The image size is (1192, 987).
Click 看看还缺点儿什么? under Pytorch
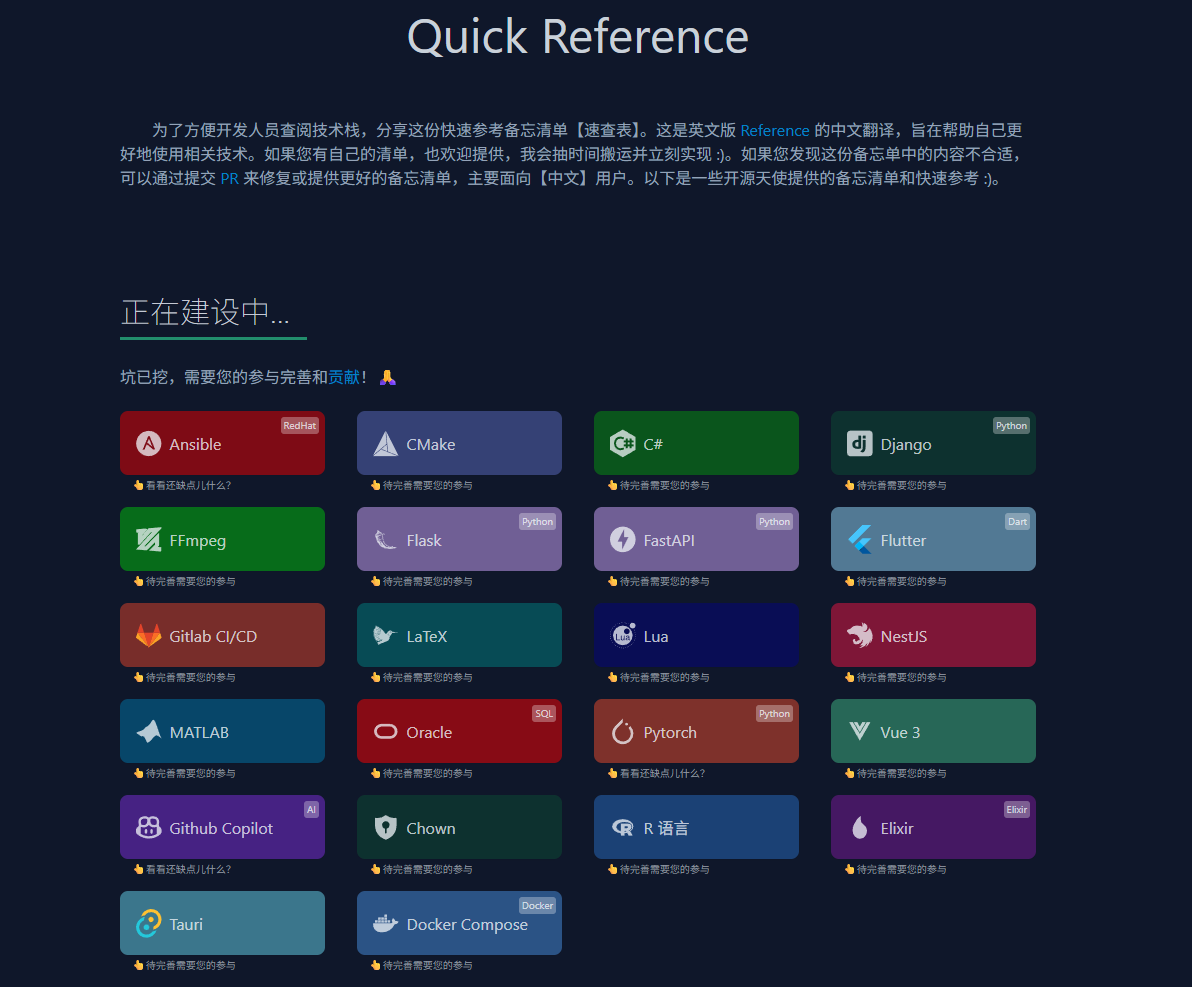click(662, 773)
